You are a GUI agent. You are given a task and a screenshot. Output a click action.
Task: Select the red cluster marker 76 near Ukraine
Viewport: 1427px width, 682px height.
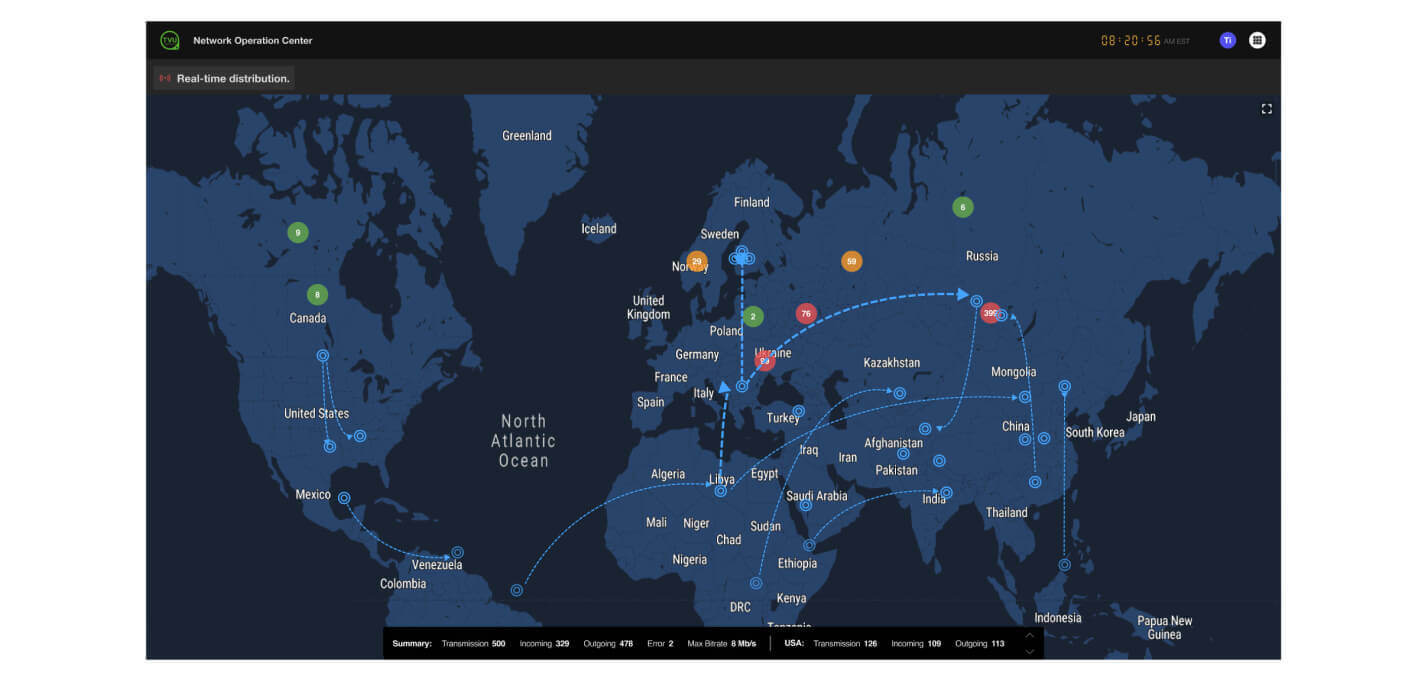[805, 312]
